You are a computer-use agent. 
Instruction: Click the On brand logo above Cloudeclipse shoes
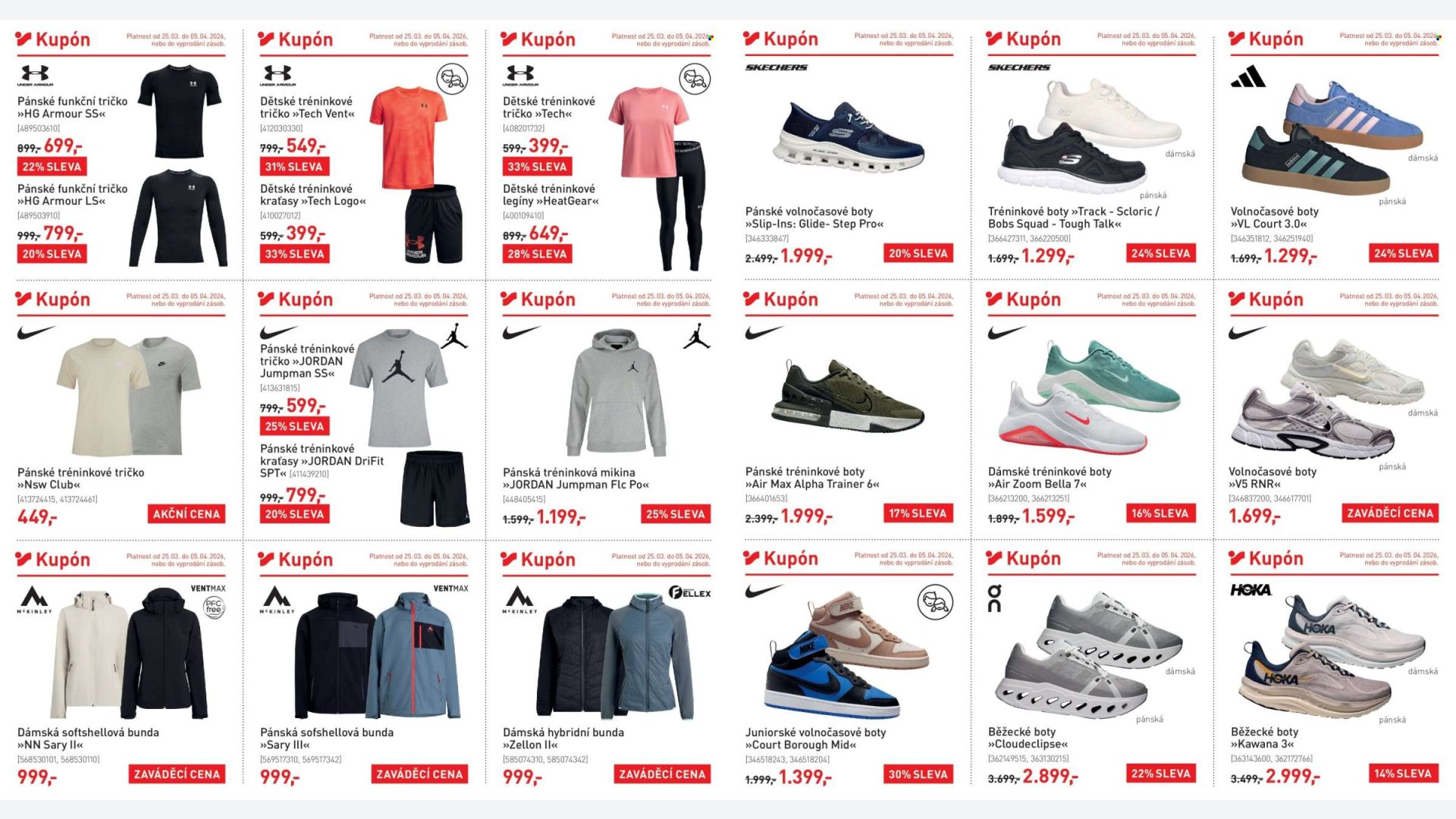(x=994, y=598)
